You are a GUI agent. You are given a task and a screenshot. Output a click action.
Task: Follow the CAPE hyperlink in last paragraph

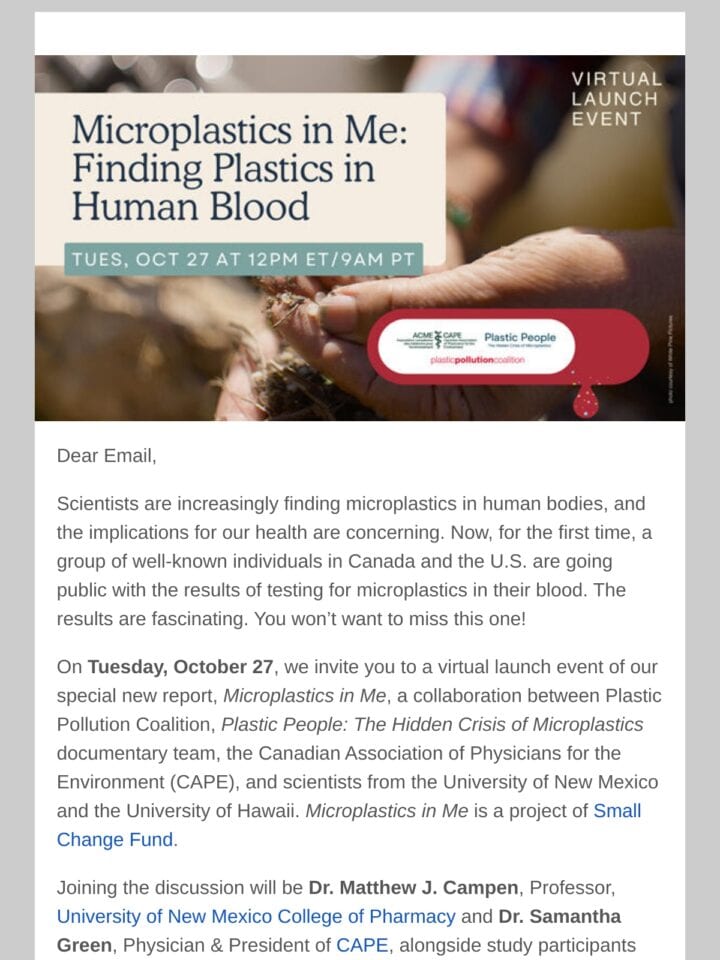(x=362, y=945)
